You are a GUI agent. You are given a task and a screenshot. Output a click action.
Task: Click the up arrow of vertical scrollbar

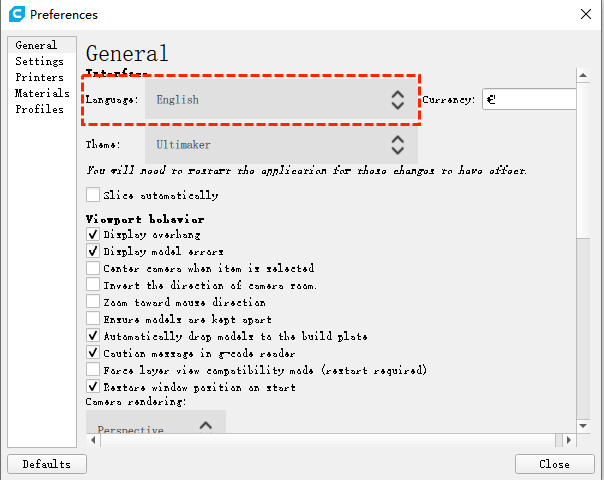[x=583, y=76]
